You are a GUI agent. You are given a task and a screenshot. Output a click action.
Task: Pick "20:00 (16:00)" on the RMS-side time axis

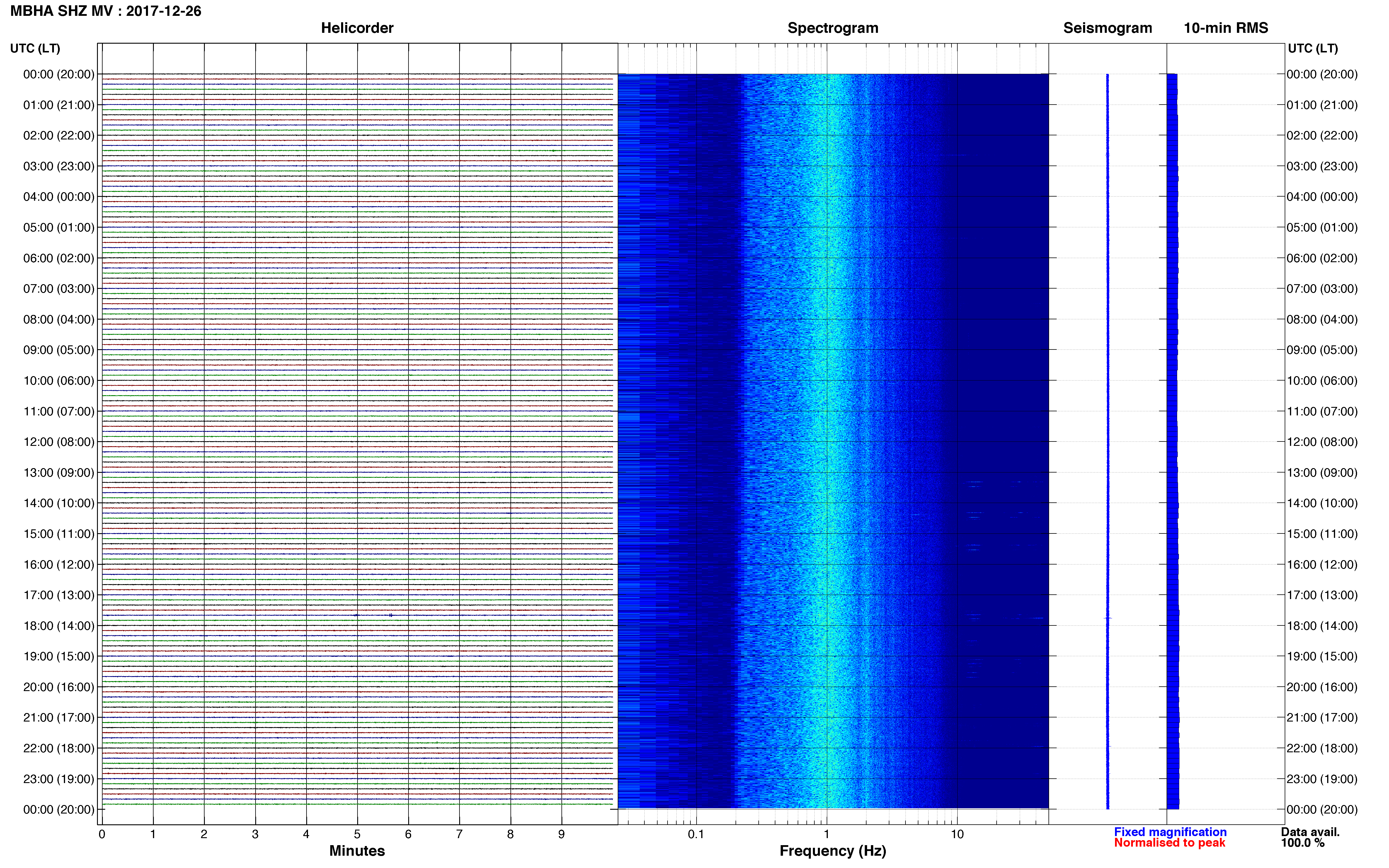[1322, 687]
